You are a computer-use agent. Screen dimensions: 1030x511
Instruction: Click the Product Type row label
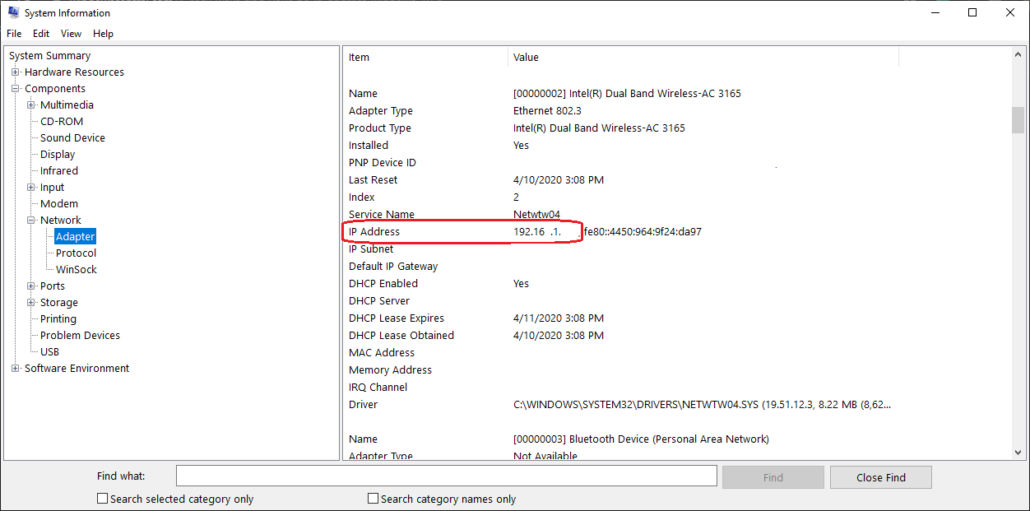click(x=380, y=128)
